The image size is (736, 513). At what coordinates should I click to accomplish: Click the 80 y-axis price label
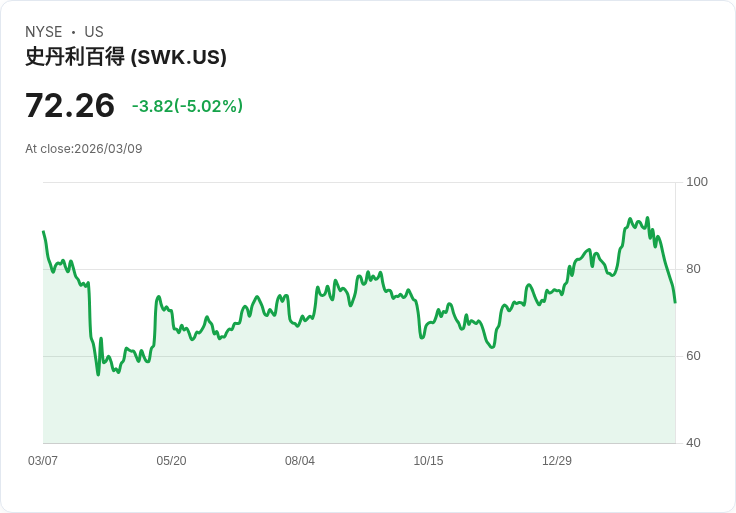[693, 269]
